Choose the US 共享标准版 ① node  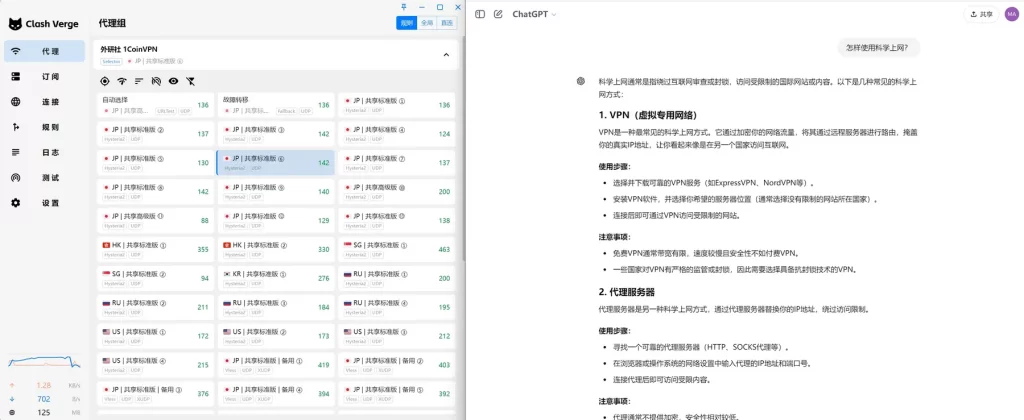click(x=155, y=336)
